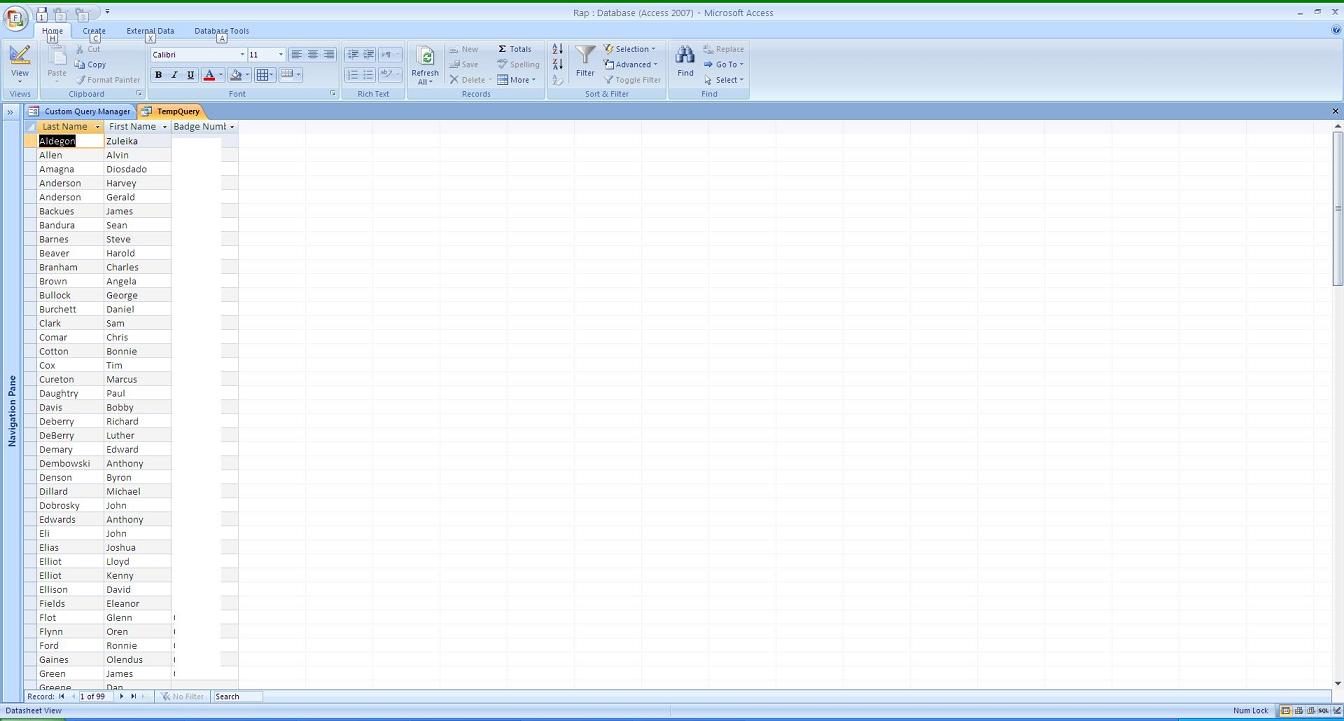Sort records ascending A to Z
1344x721 pixels.
558,49
